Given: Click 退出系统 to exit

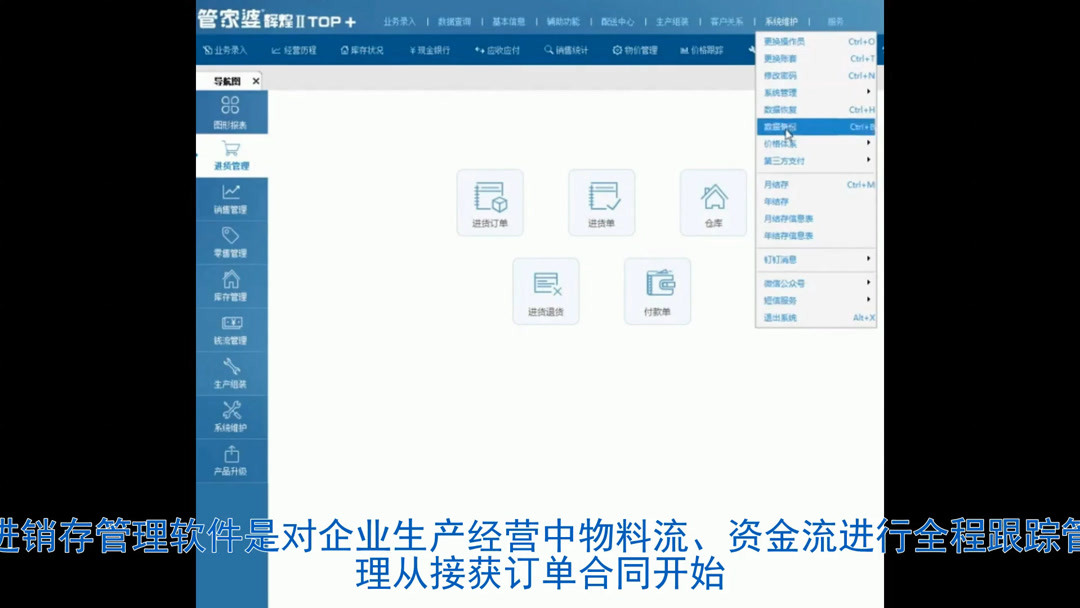Looking at the screenshot, I should [780, 318].
